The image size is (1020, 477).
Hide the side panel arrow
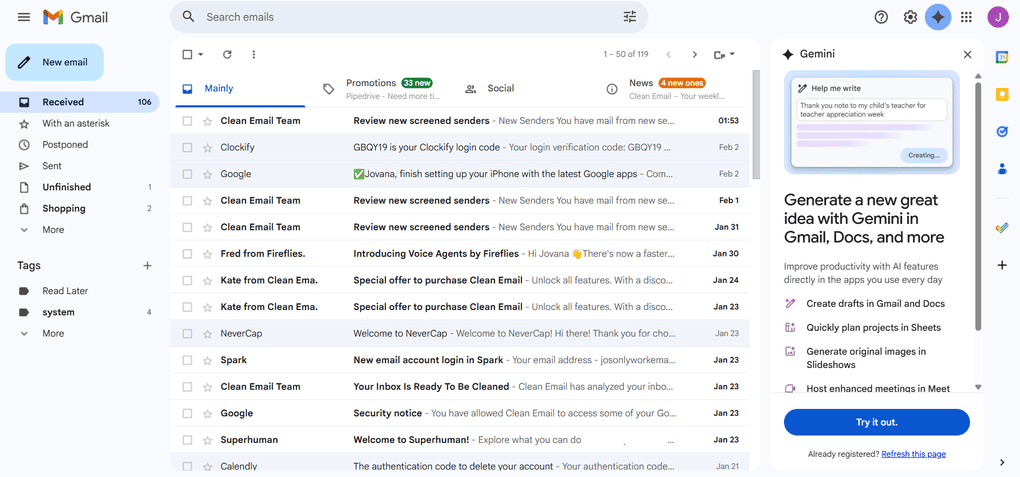click(x=1002, y=462)
